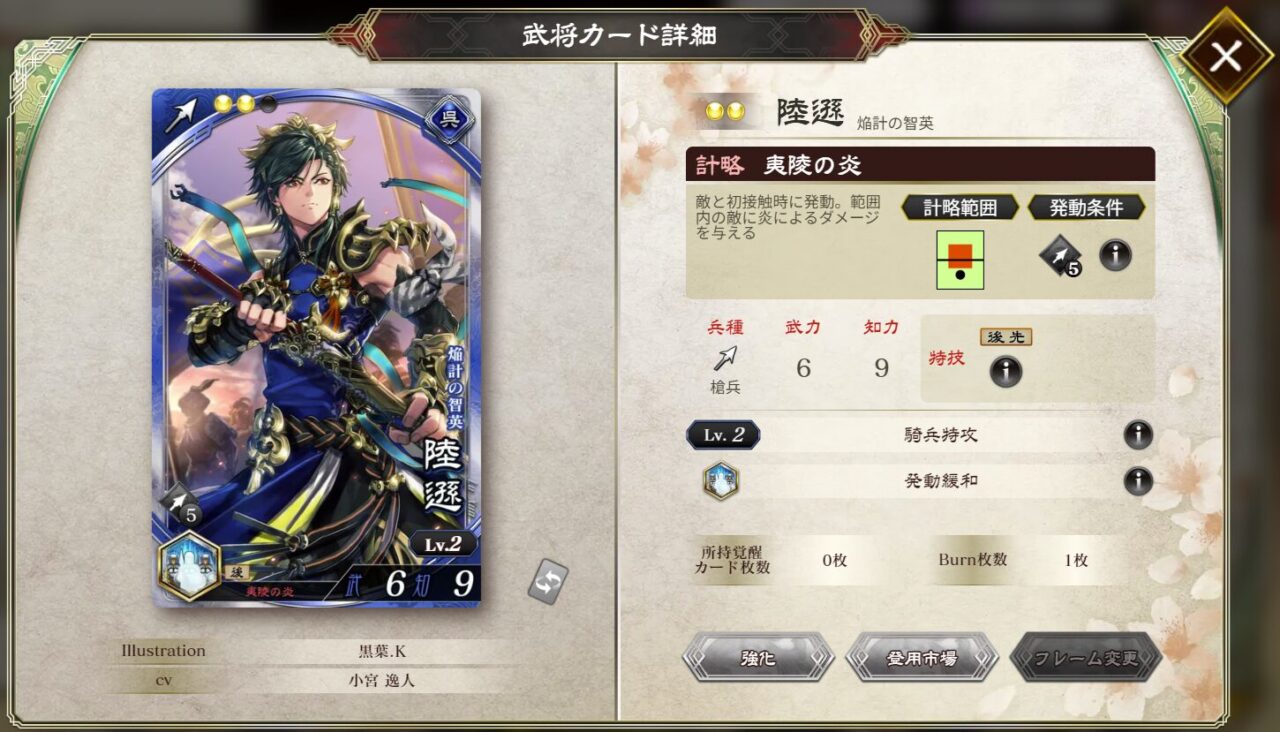Click the 呉 faction emblem on card

click(449, 117)
